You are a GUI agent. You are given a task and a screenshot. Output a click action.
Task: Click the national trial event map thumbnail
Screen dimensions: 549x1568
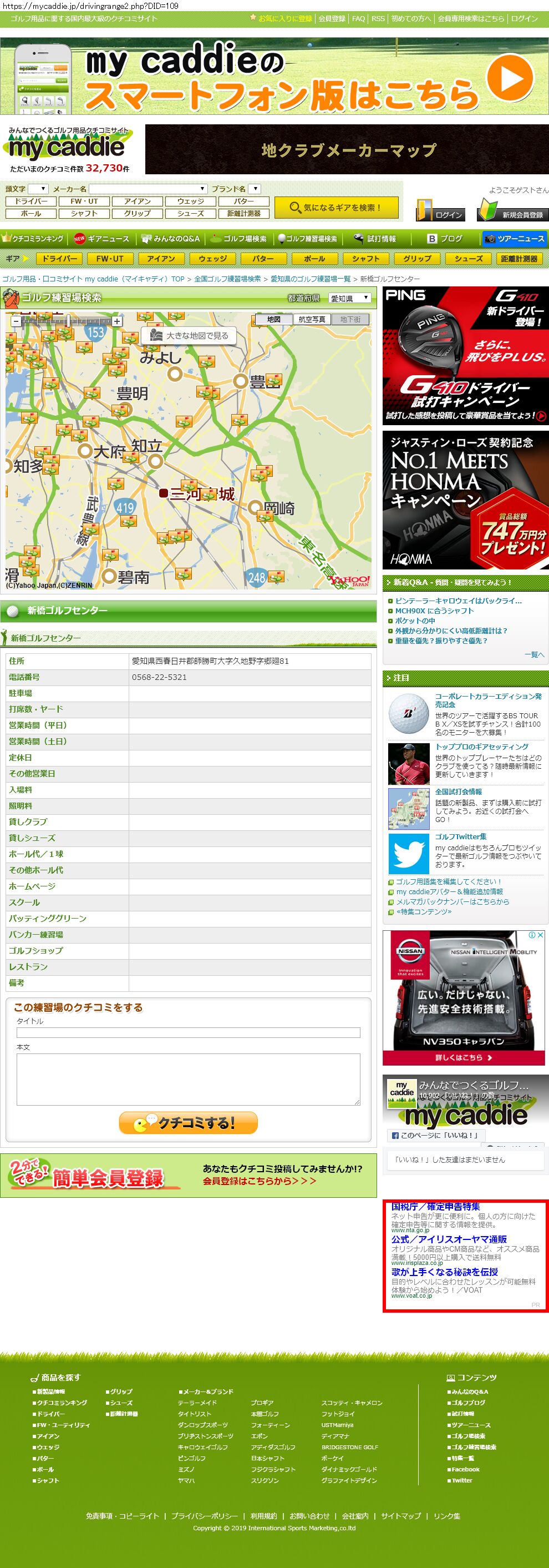[409, 808]
